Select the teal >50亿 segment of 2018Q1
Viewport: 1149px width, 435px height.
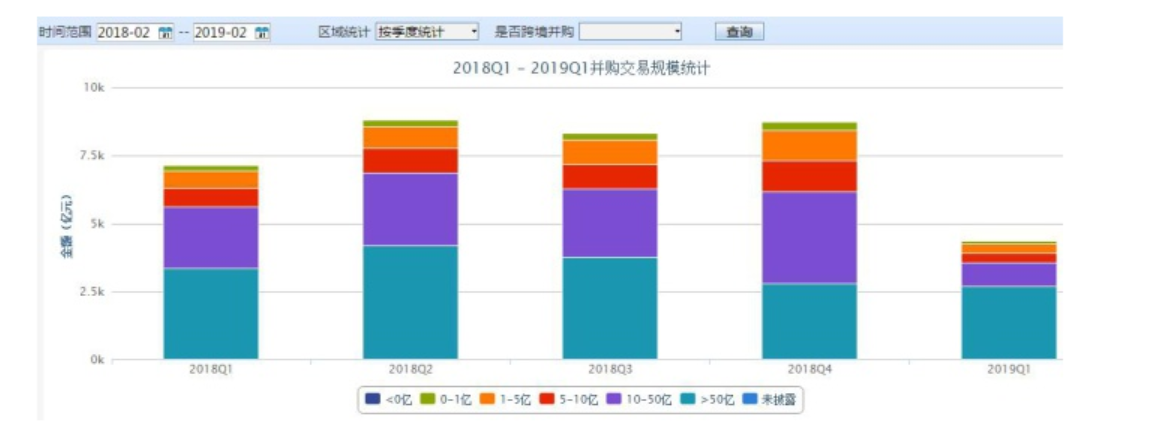coord(211,313)
